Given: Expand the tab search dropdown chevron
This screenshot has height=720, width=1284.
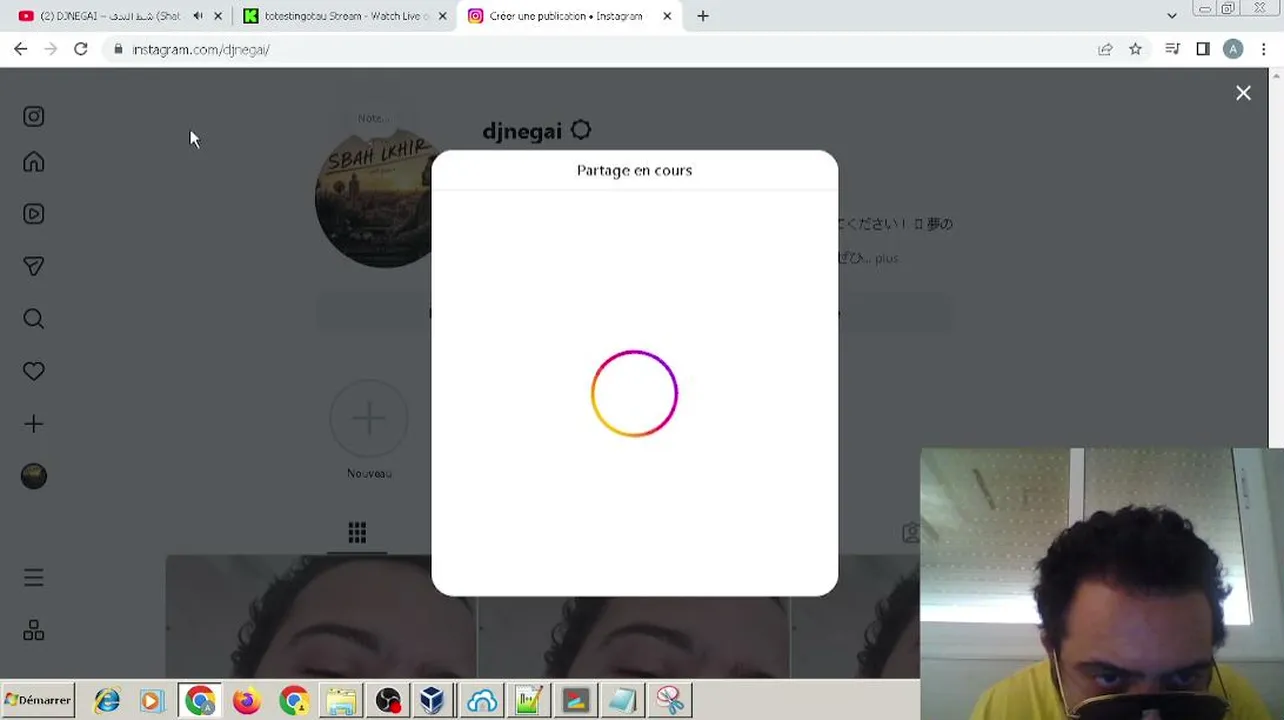Looking at the screenshot, I should tap(1172, 16).
